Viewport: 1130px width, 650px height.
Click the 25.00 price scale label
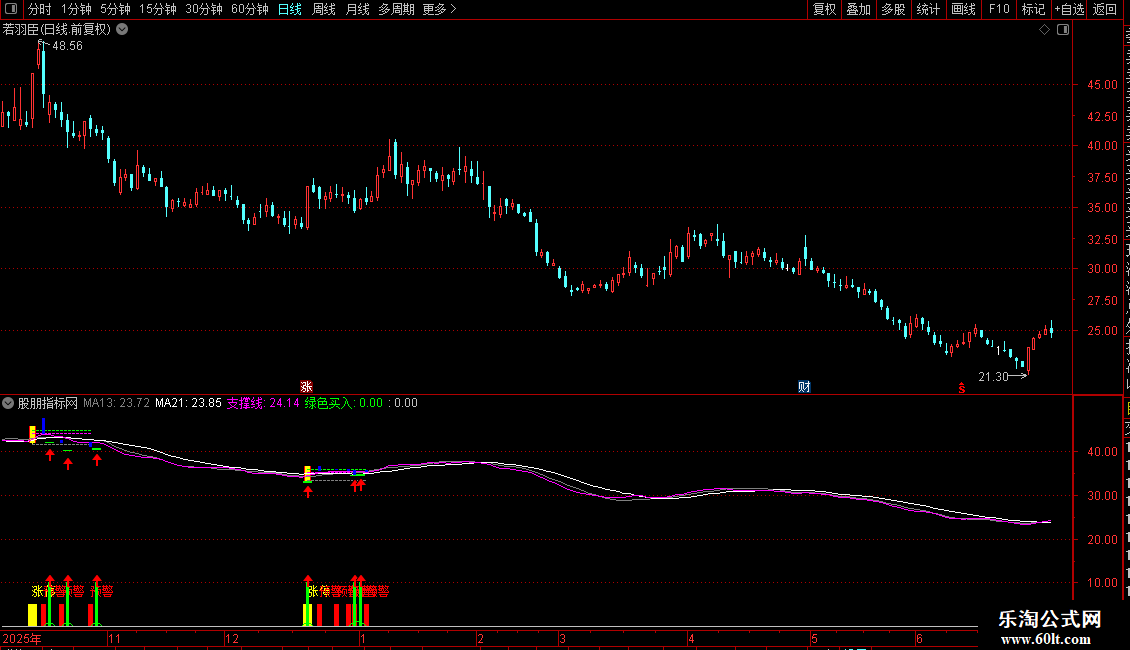[x=1103, y=331]
